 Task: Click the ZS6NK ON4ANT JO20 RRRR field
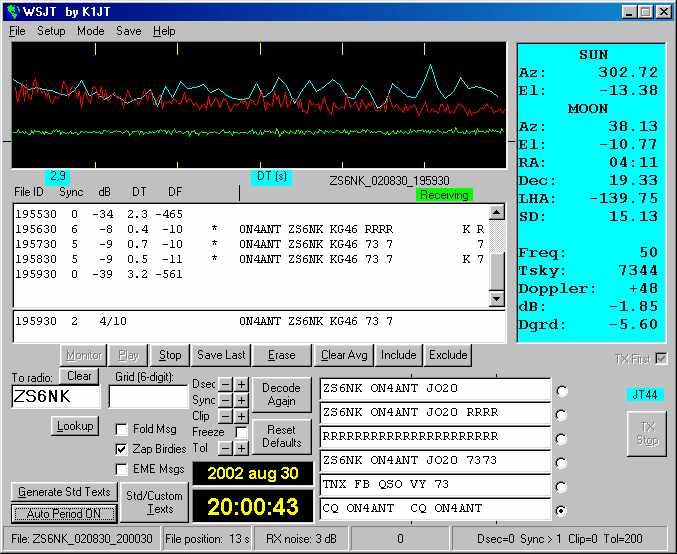(435, 413)
